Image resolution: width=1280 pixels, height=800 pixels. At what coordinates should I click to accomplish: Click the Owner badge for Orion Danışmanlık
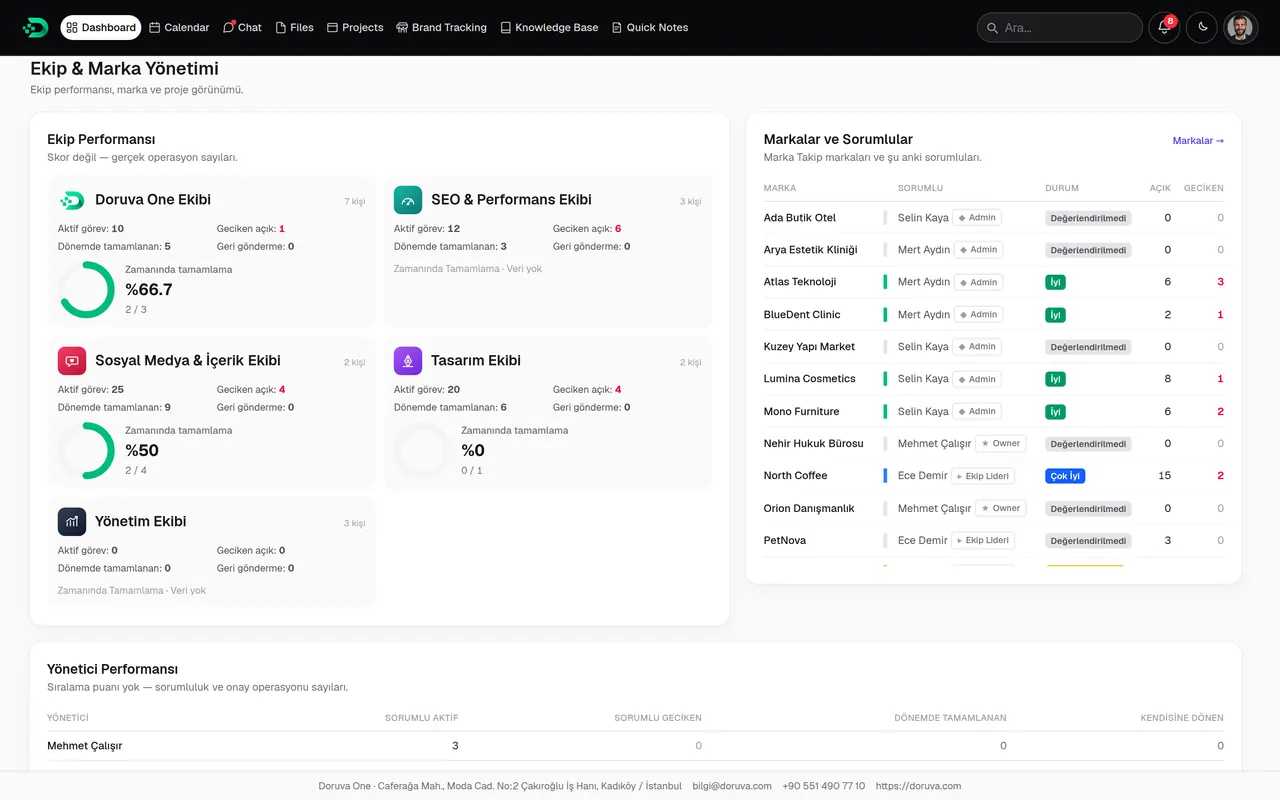click(x=1000, y=508)
